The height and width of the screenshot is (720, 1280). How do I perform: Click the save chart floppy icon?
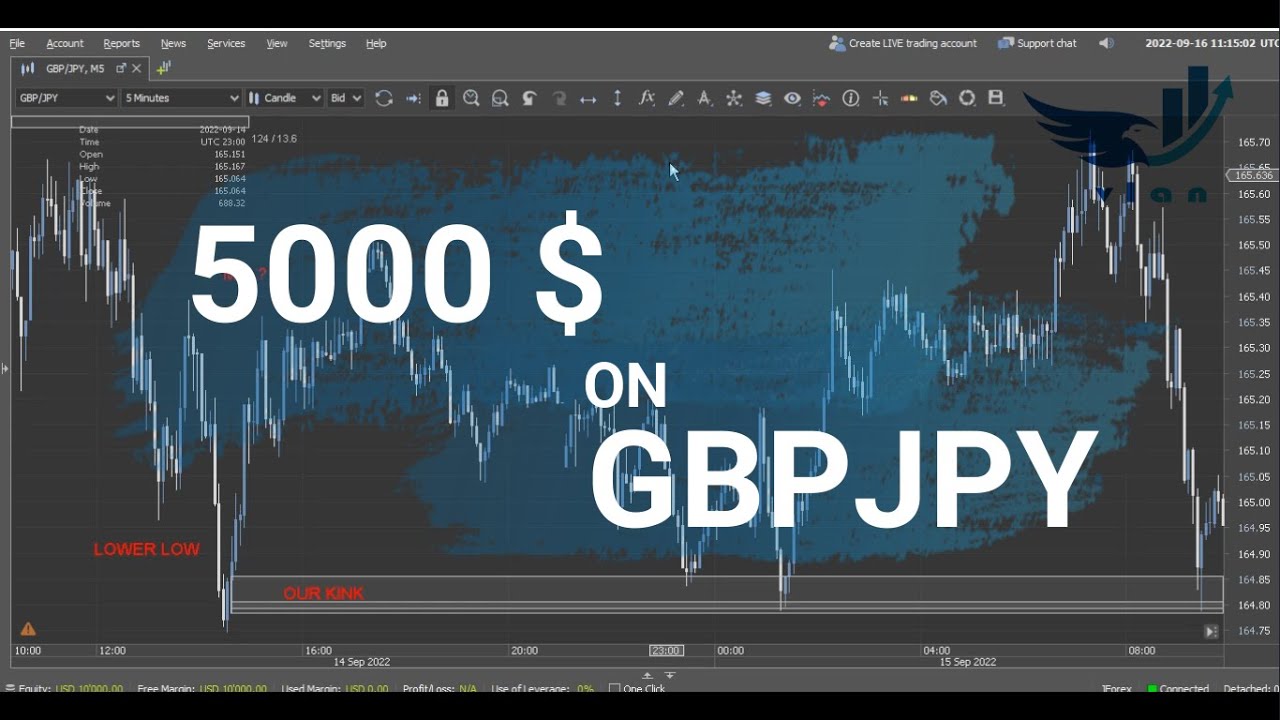pyautogui.click(x=996, y=98)
